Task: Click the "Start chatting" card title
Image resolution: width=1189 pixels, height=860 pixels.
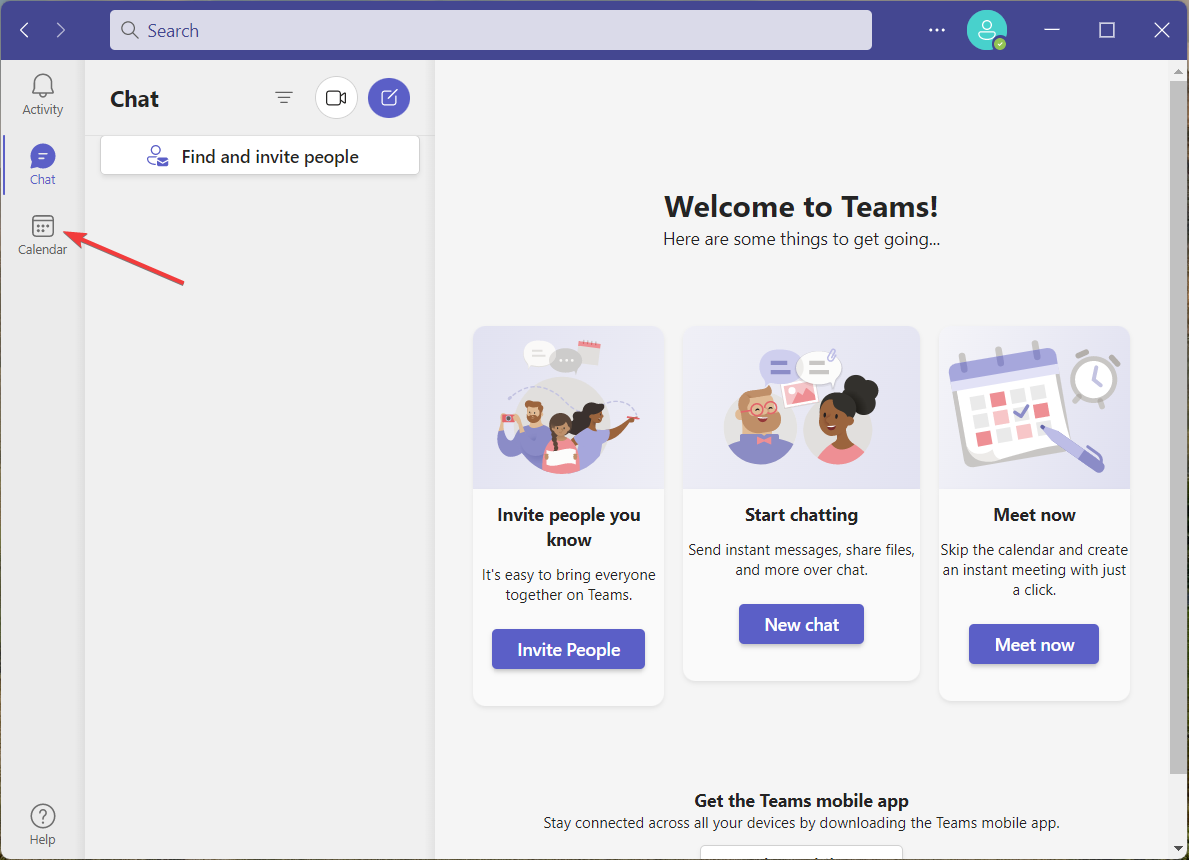Action: point(802,515)
